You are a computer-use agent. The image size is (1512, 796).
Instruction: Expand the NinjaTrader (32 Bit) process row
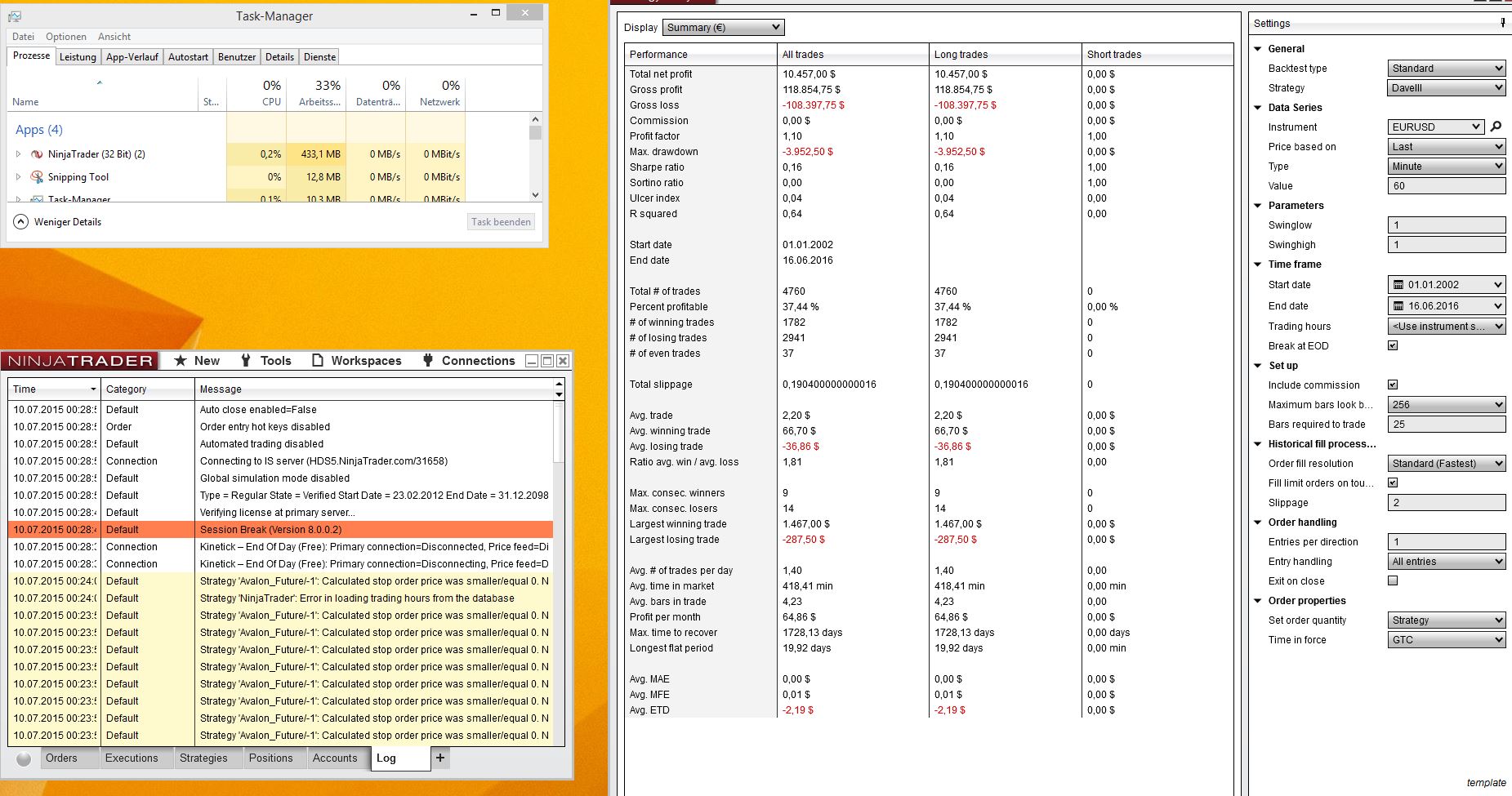[x=19, y=154]
